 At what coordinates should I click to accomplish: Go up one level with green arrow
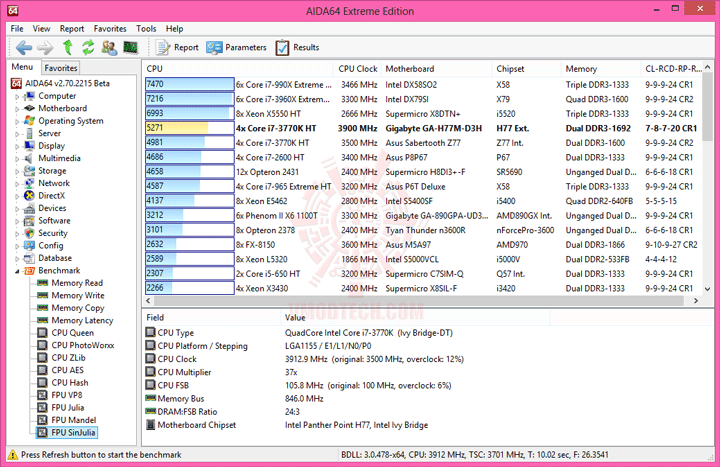[68, 47]
